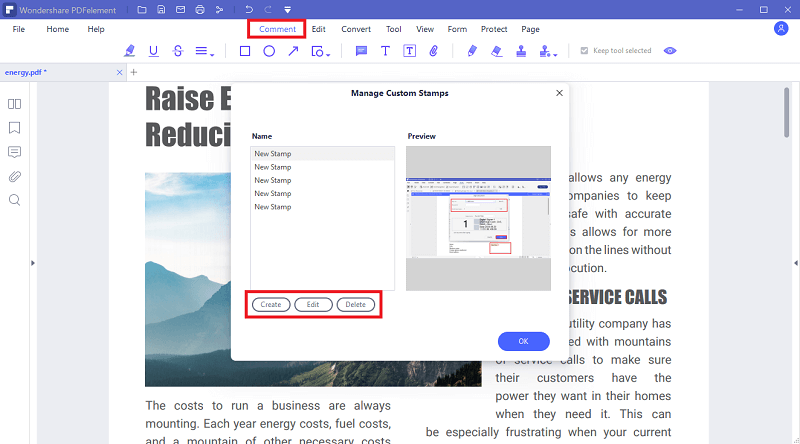Select the Strikethrough tool
800x444 pixels.
(x=178, y=51)
